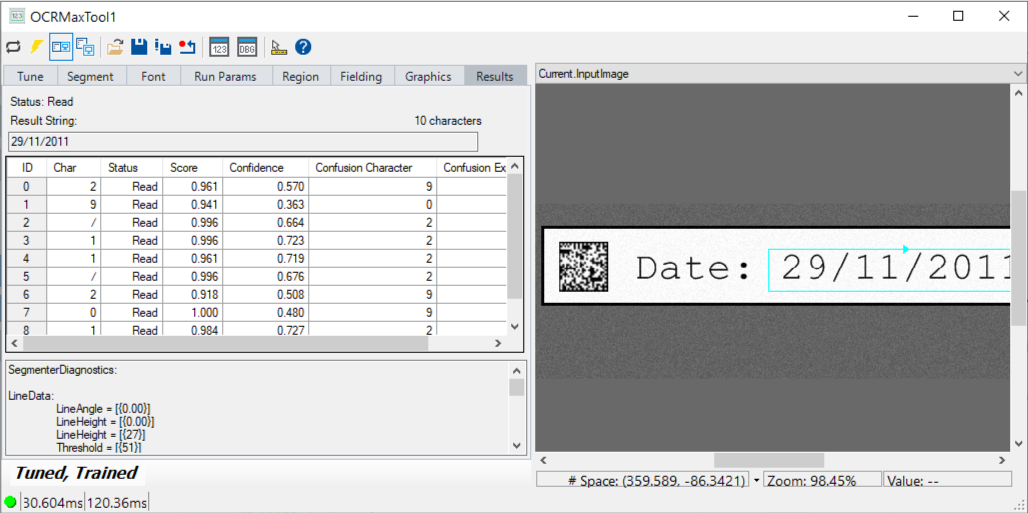
Task: Click the Result String text field
Action: (242, 142)
